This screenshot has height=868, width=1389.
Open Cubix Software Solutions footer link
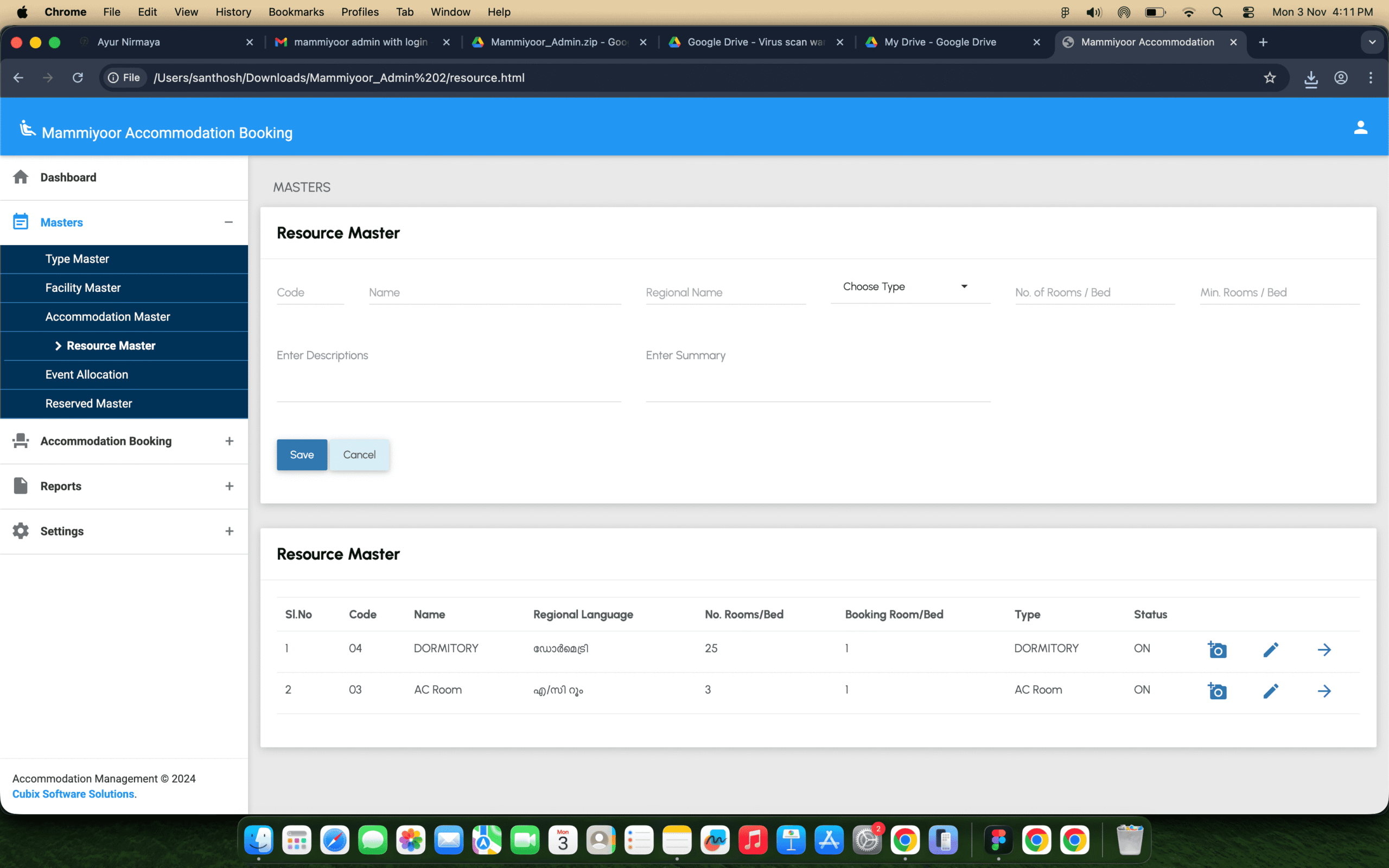pyautogui.click(x=73, y=794)
